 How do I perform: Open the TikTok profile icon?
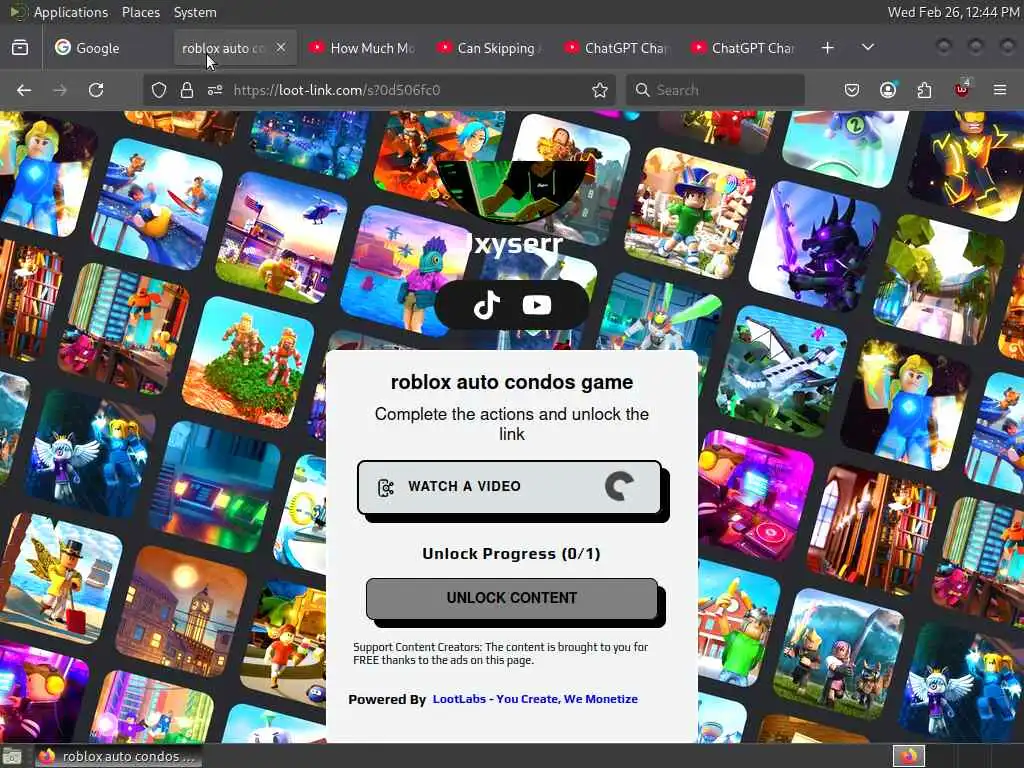click(487, 304)
